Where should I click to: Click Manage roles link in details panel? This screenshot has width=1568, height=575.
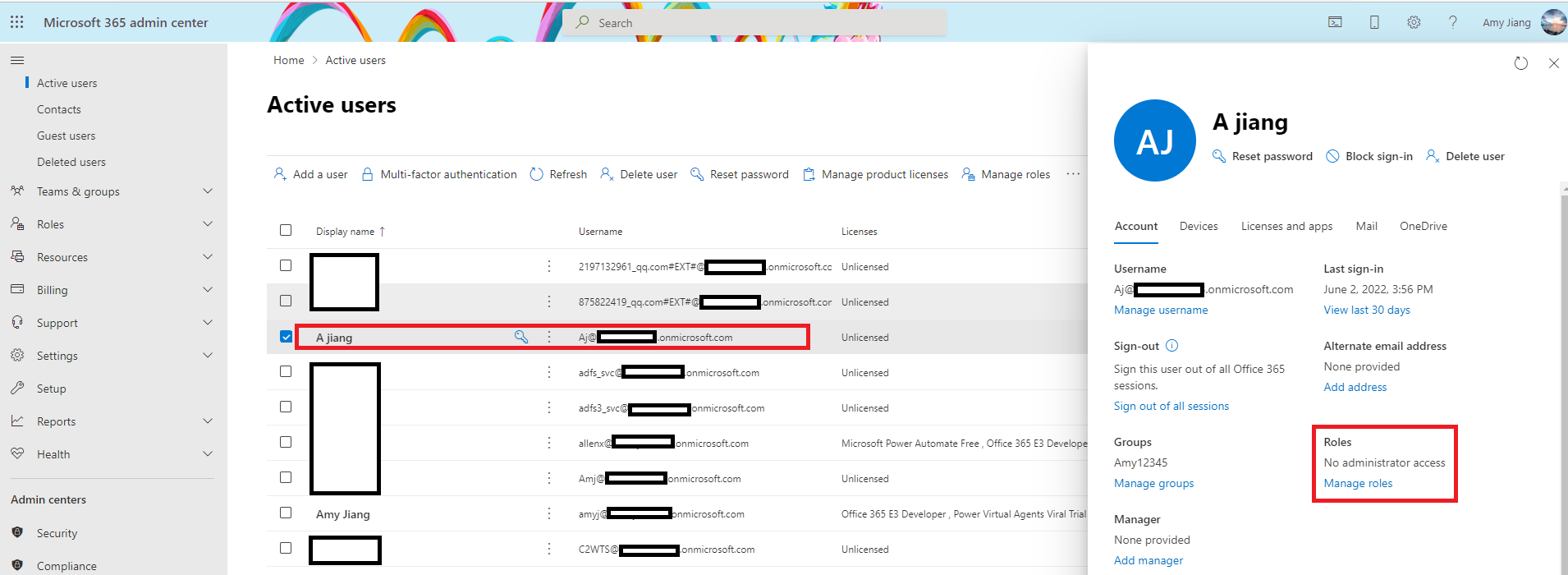pyautogui.click(x=1358, y=483)
